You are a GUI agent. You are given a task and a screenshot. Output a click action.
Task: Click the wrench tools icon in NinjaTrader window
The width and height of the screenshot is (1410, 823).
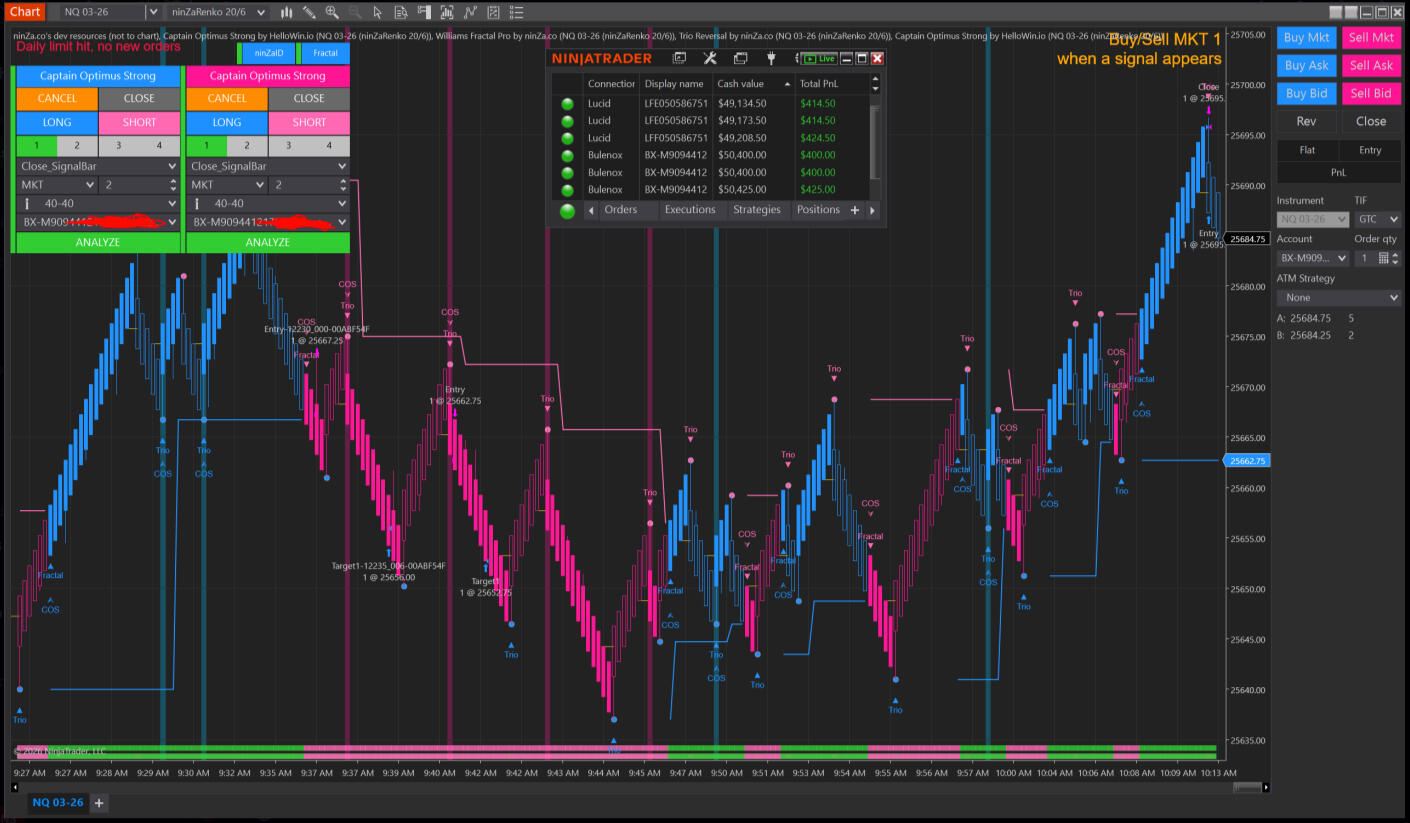(710, 58)
